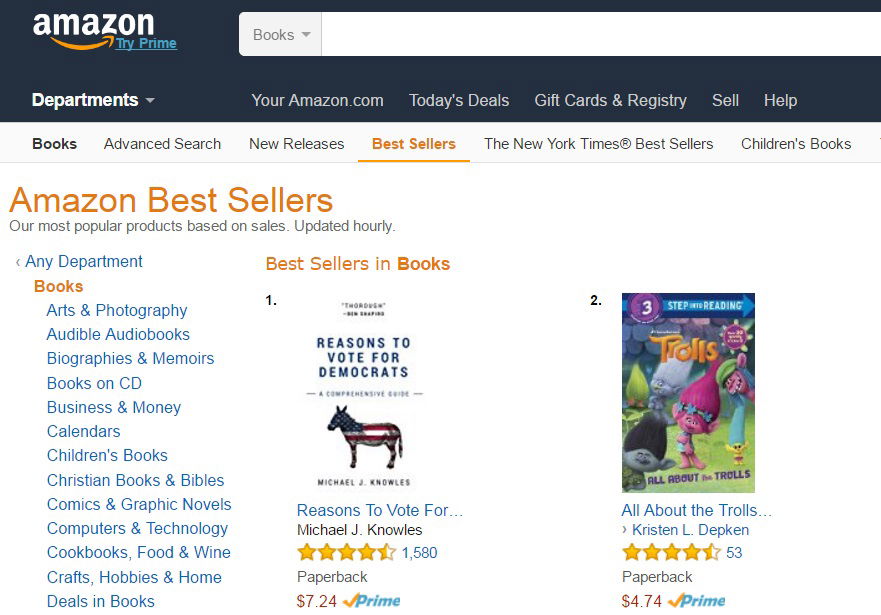Click Prime badge beside the $7.24 price

[371, 601]
